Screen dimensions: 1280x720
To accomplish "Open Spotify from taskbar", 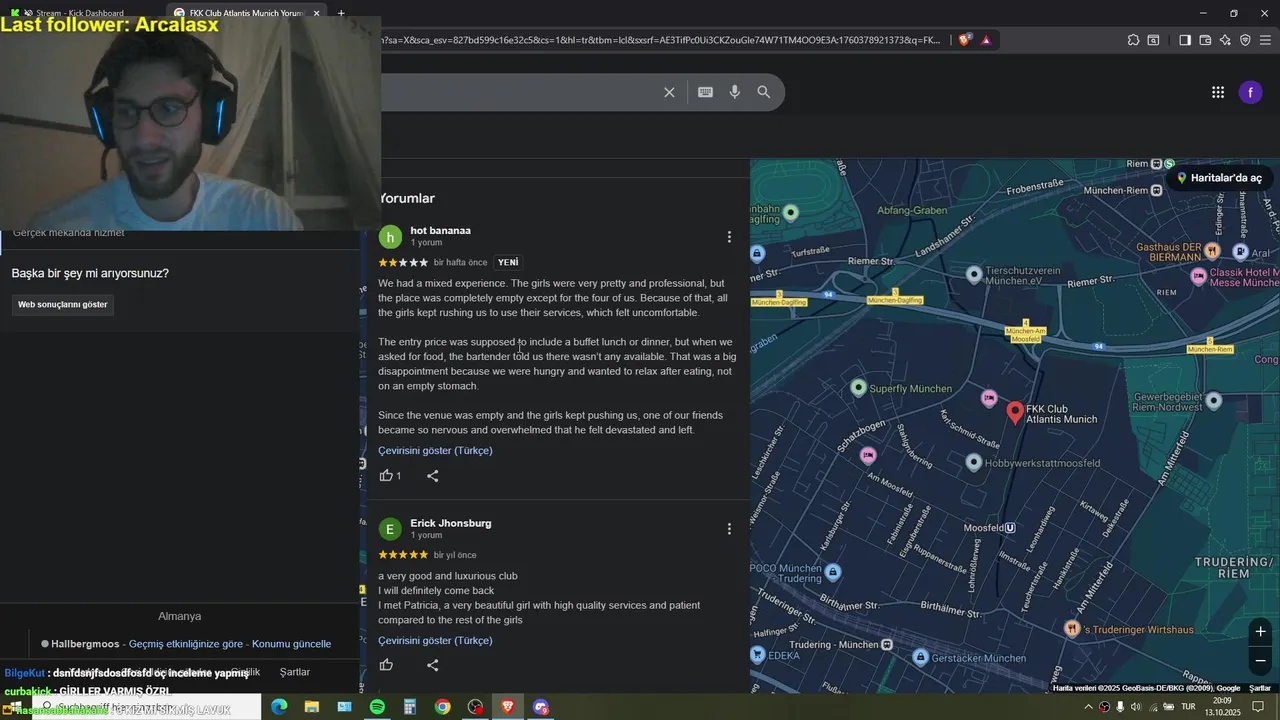I will point(377,707).
